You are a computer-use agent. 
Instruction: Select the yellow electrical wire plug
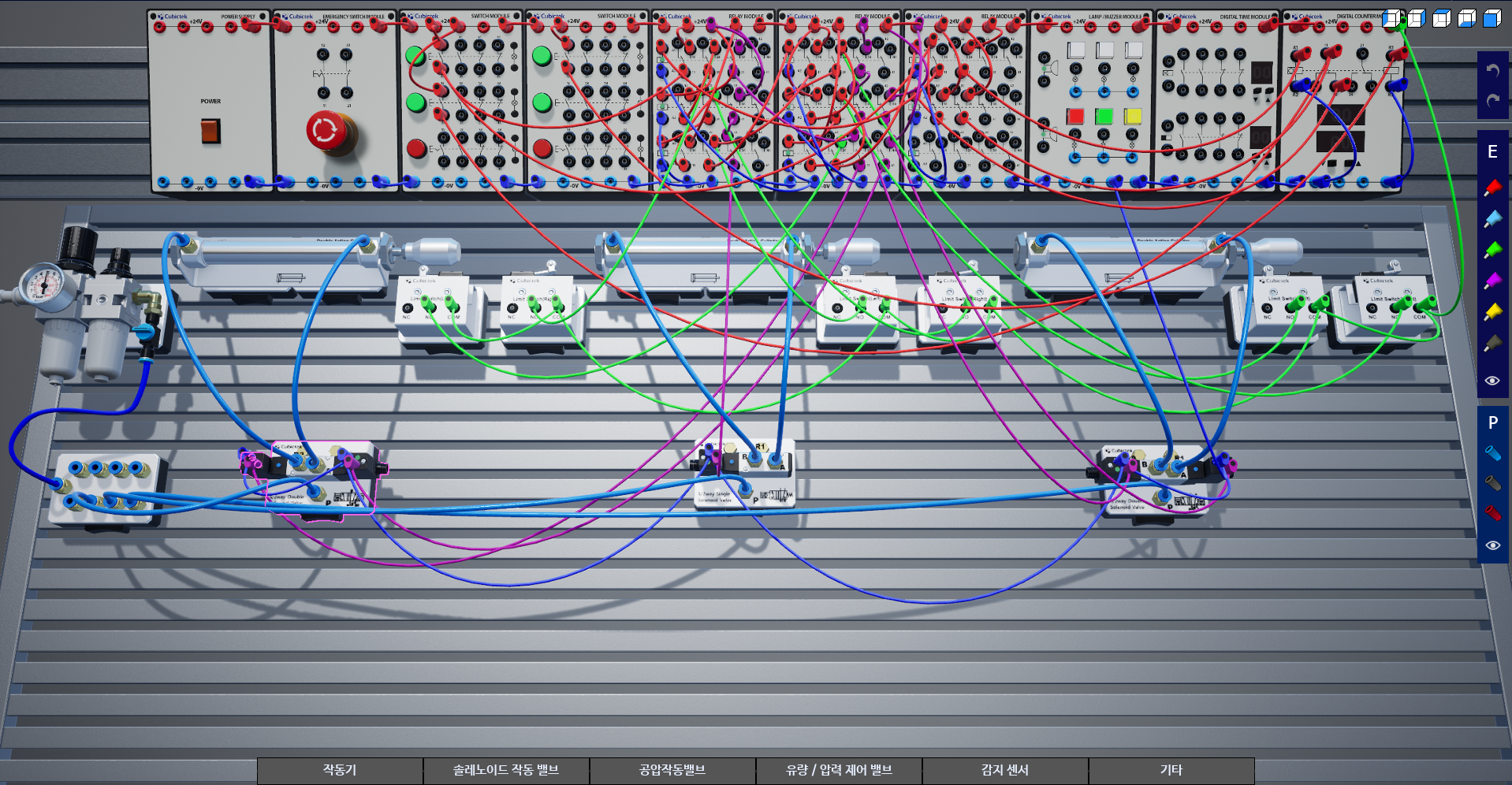point(1492,313)
